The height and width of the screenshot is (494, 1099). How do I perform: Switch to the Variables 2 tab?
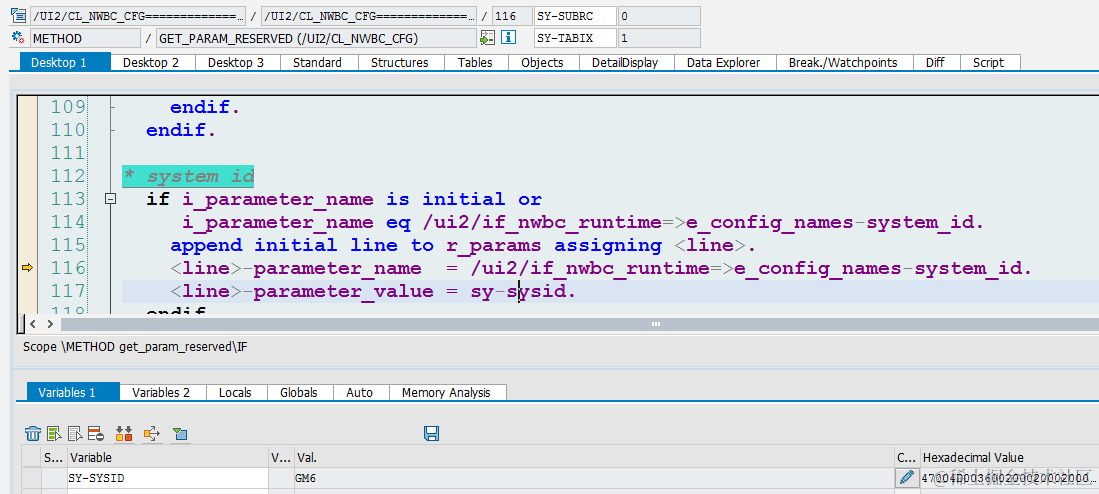pos(161,392)
